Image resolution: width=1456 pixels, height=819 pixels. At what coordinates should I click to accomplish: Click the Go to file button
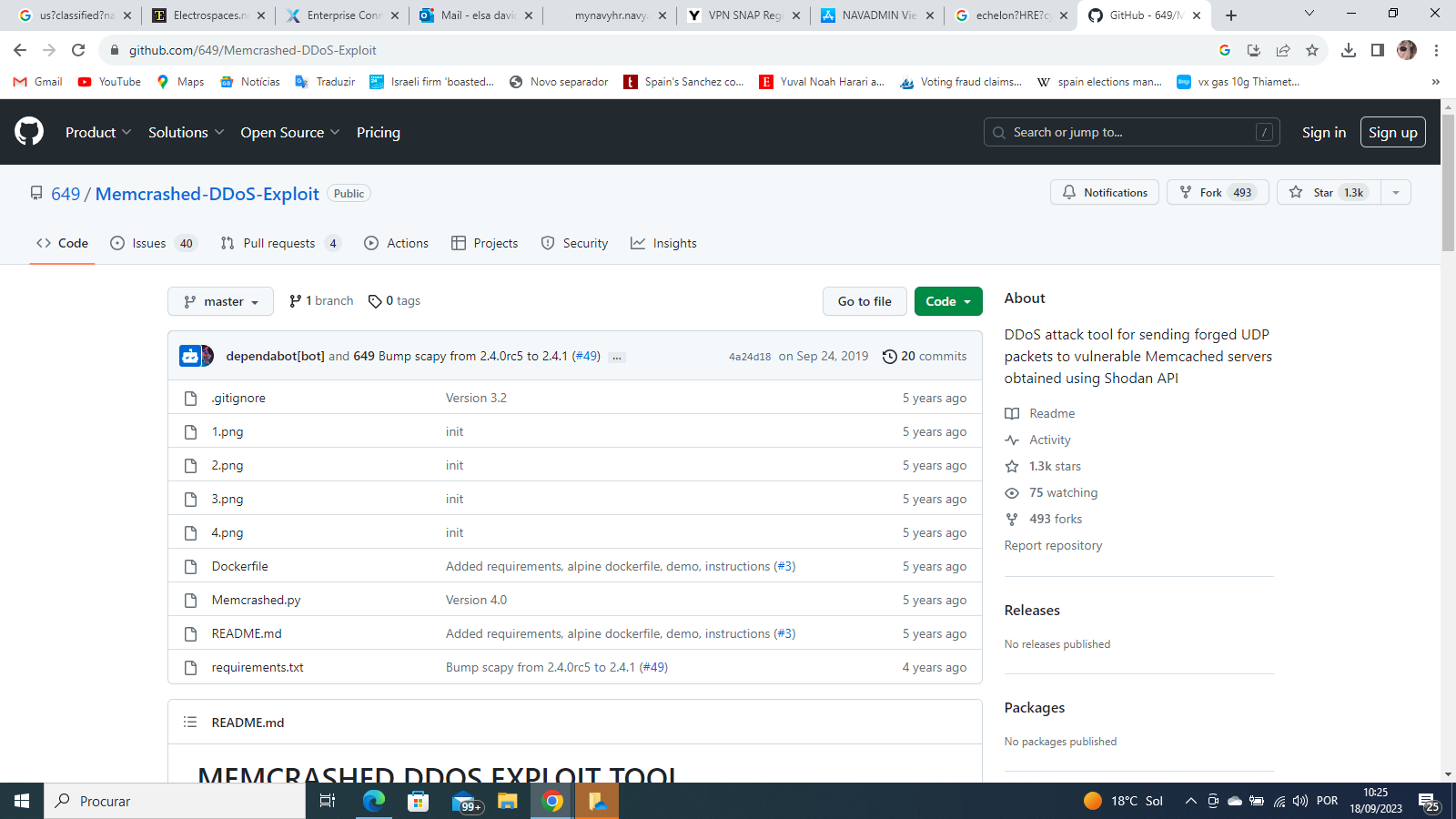[x=864, y=301]
